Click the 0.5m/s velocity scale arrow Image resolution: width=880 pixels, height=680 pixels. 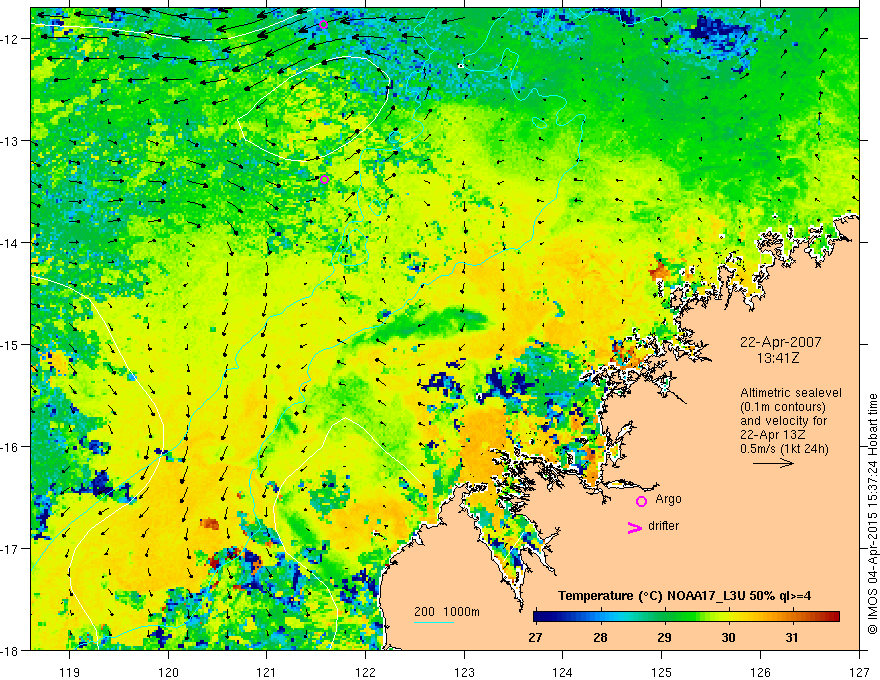pos(773,463)
